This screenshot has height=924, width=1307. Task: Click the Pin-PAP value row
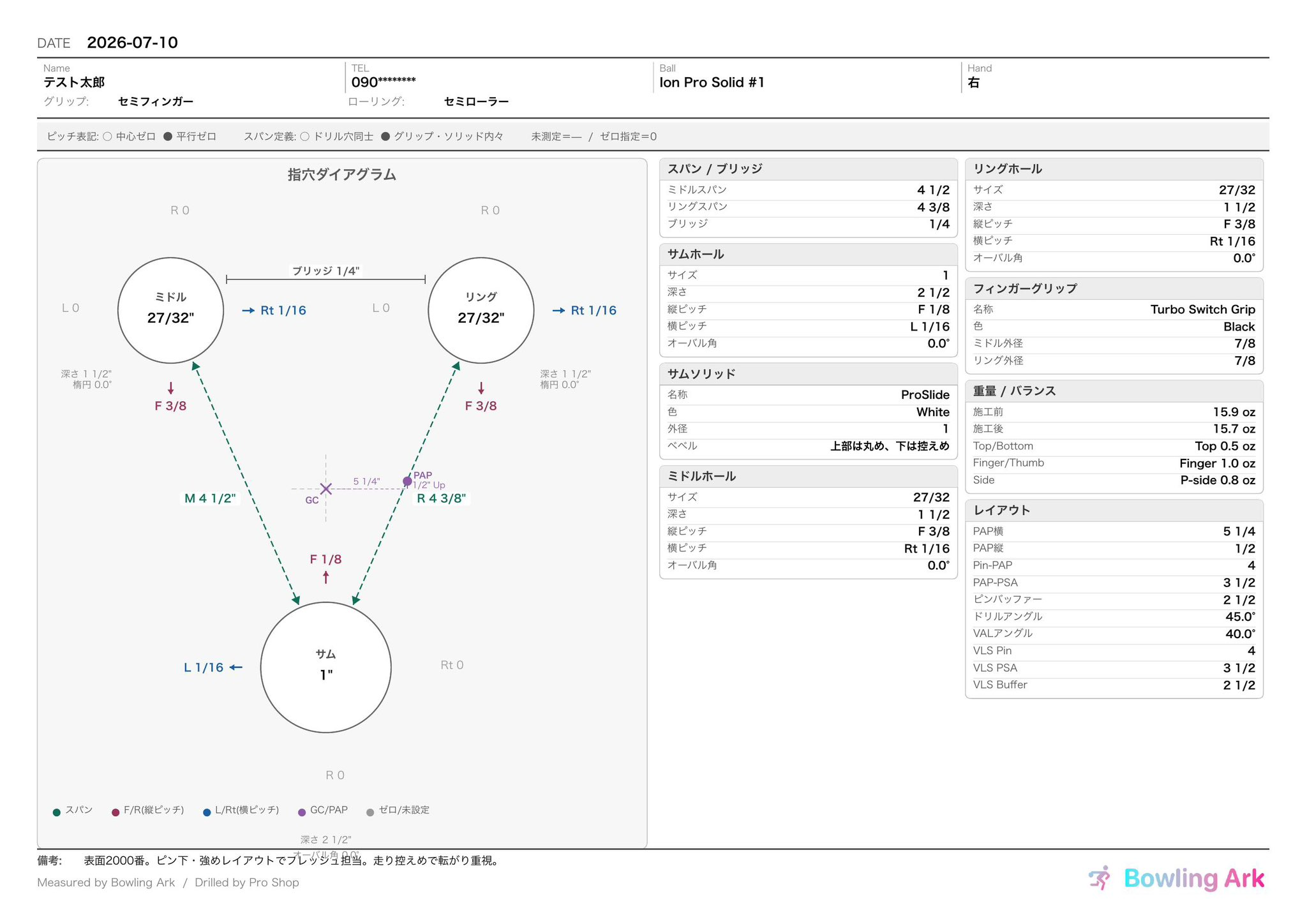click(x=1114, y=565)
